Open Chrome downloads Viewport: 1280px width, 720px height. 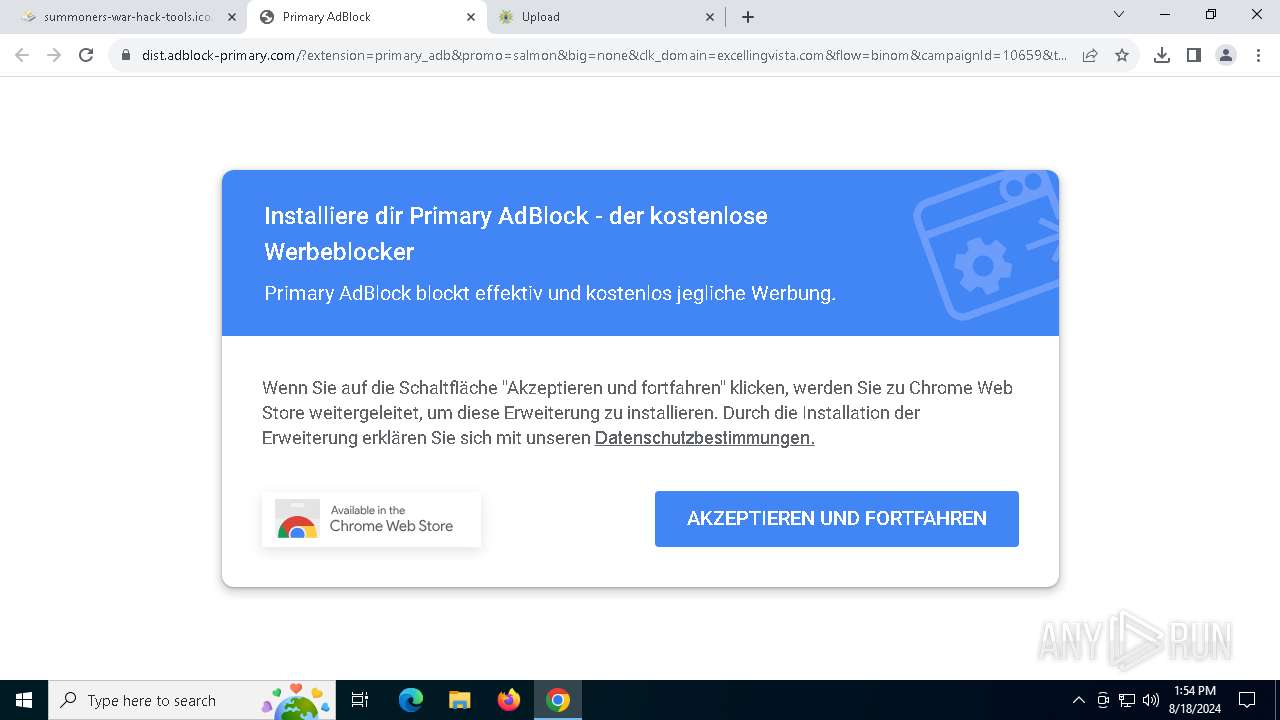click(1161, 55)
